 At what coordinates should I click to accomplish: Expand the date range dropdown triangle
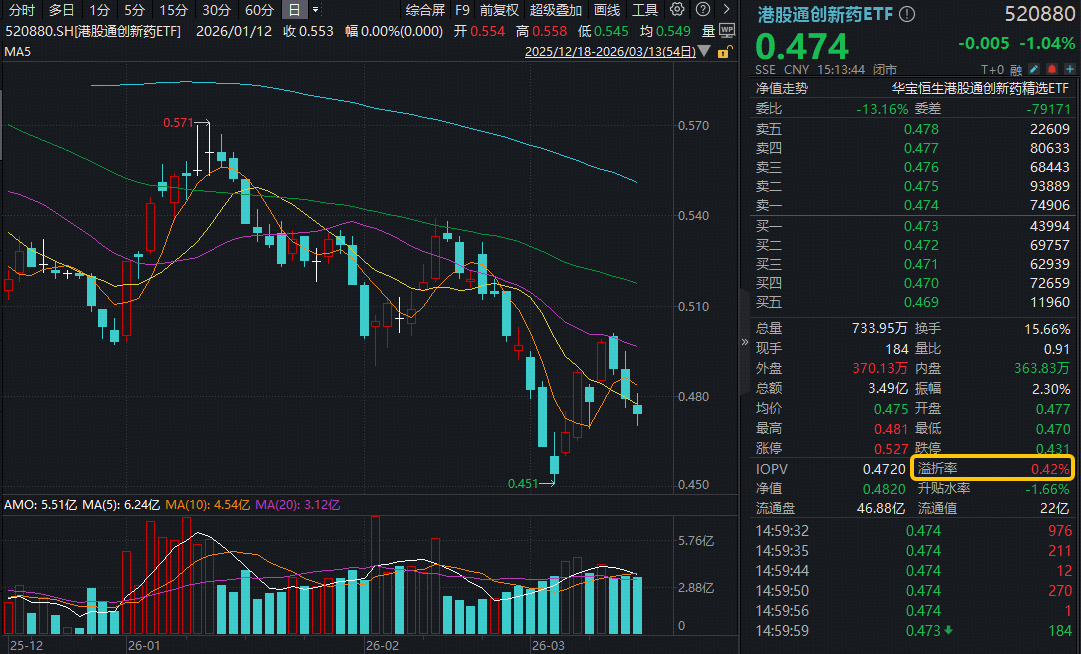[704, 51]
